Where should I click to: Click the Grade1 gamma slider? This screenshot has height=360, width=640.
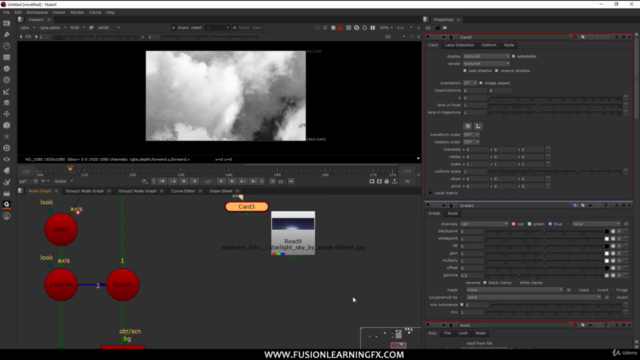[544, 276]
